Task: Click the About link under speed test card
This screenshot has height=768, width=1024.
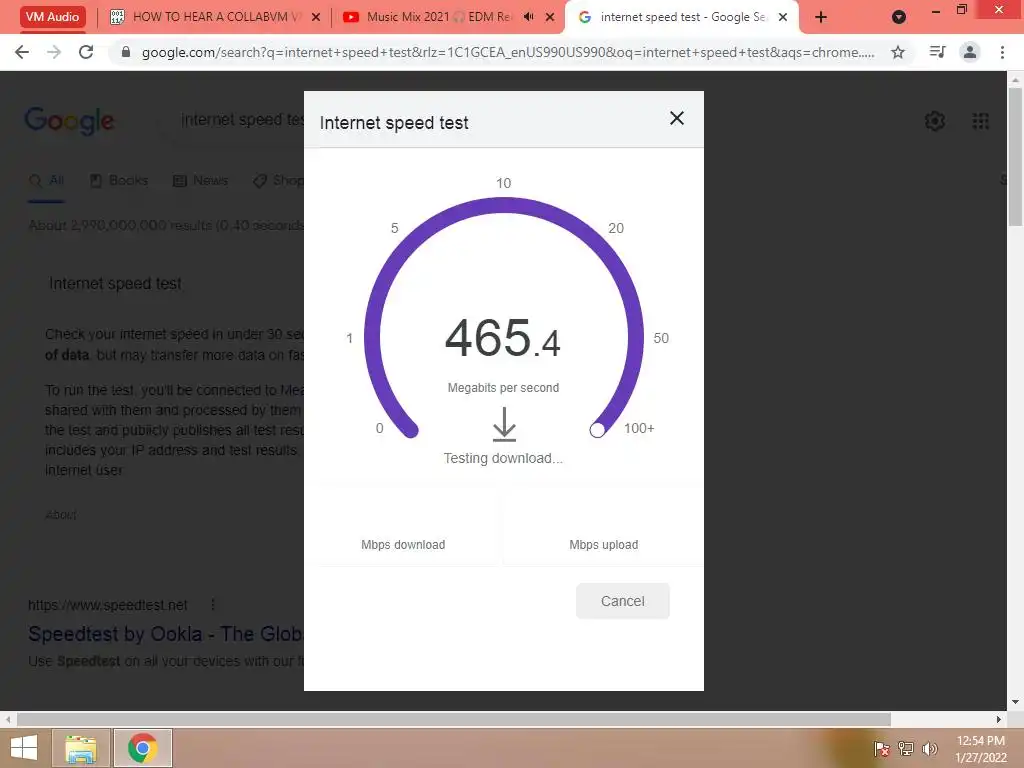Action: [61, 515]
